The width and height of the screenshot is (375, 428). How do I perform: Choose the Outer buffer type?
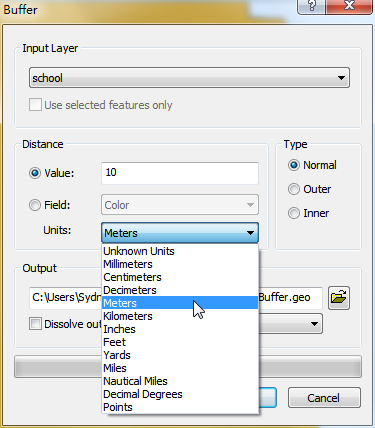pyautogui.click(x=294, y=189)
